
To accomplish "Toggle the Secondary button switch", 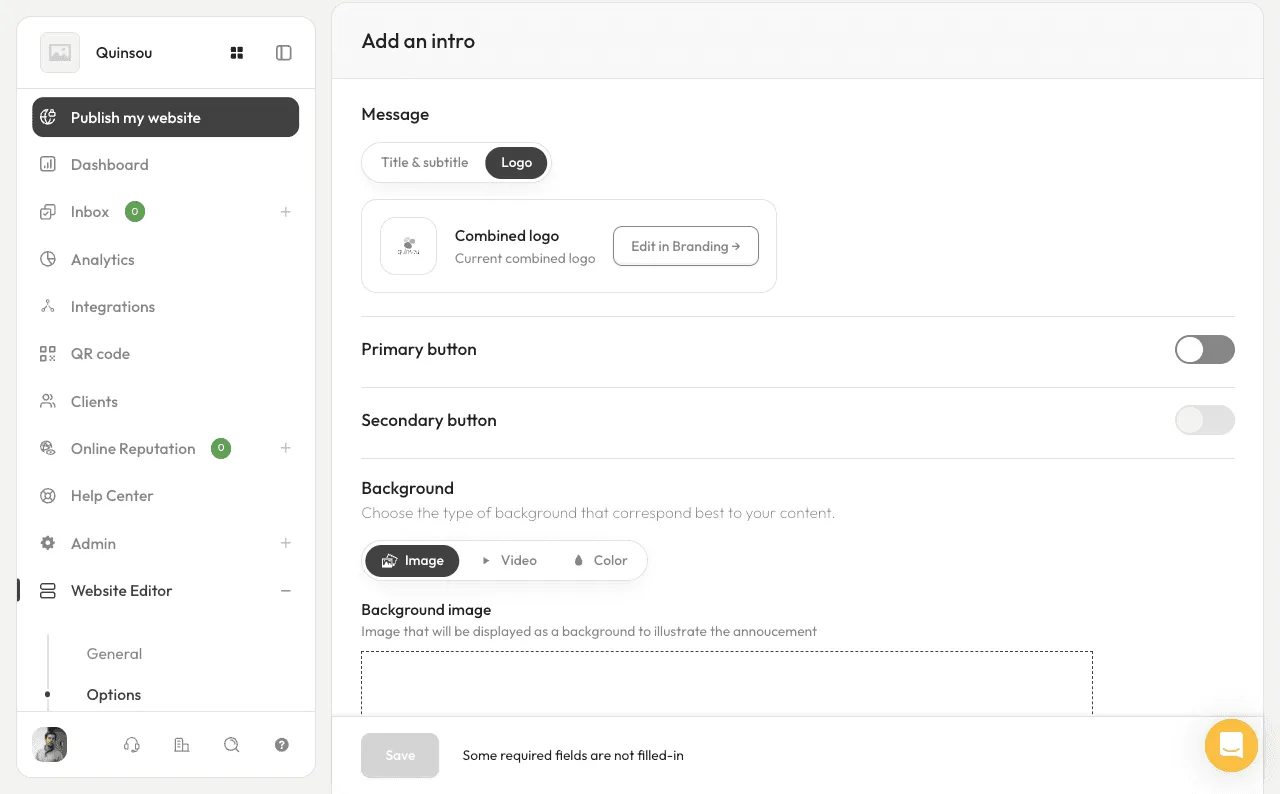I will 1205,420.
